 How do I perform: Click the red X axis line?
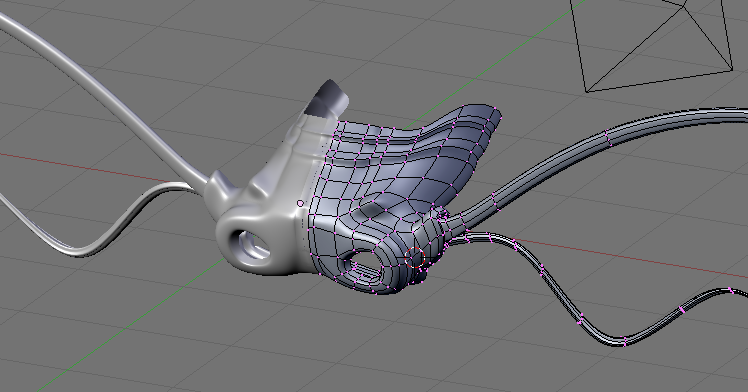point(95,168)
